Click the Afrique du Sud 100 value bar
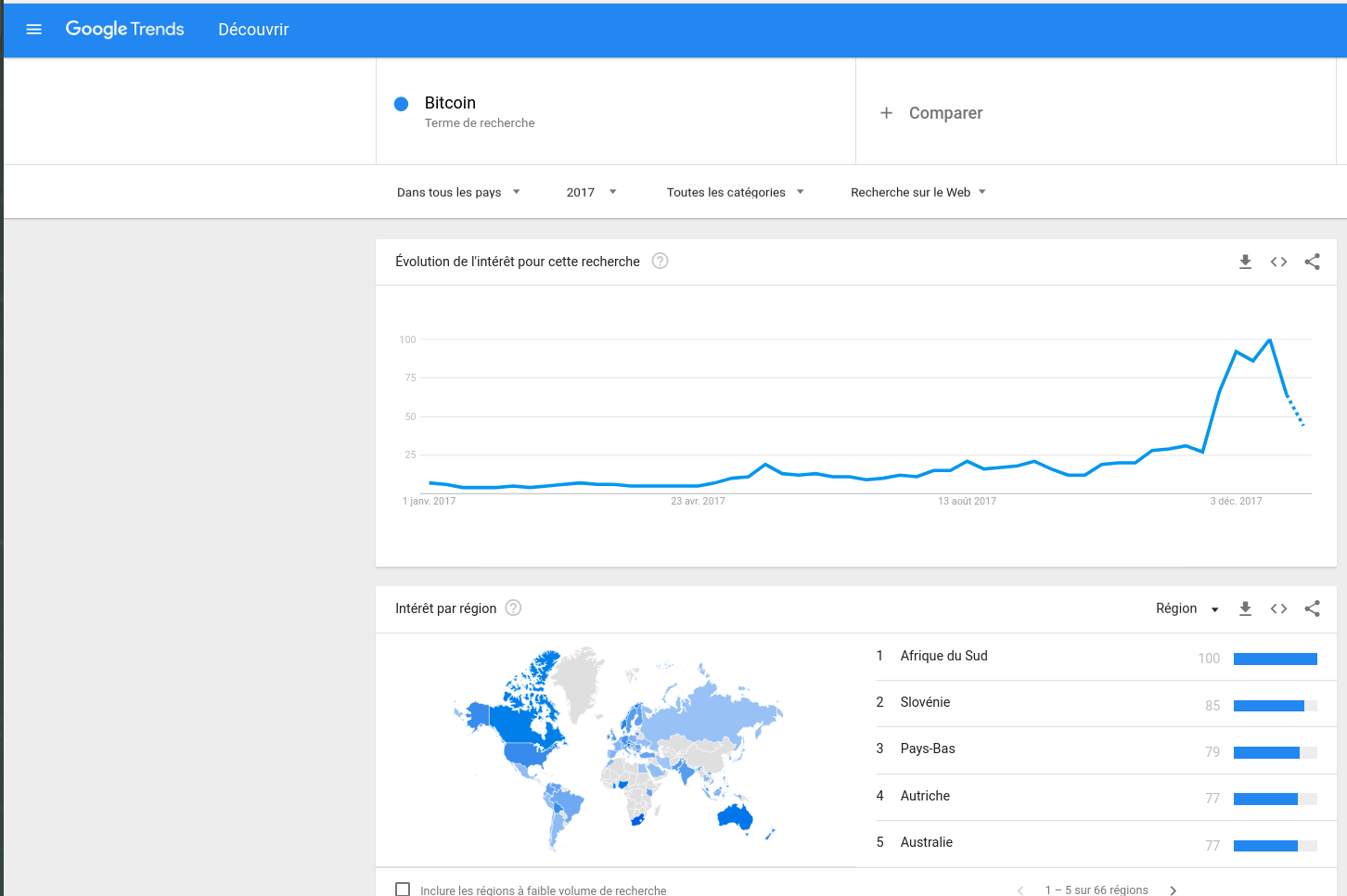 1276,659
